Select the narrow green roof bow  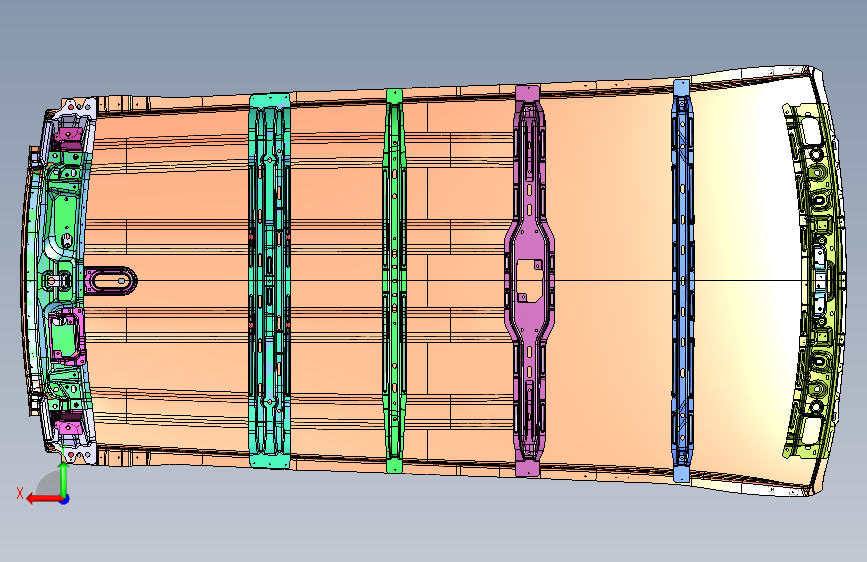coord(394,281)
